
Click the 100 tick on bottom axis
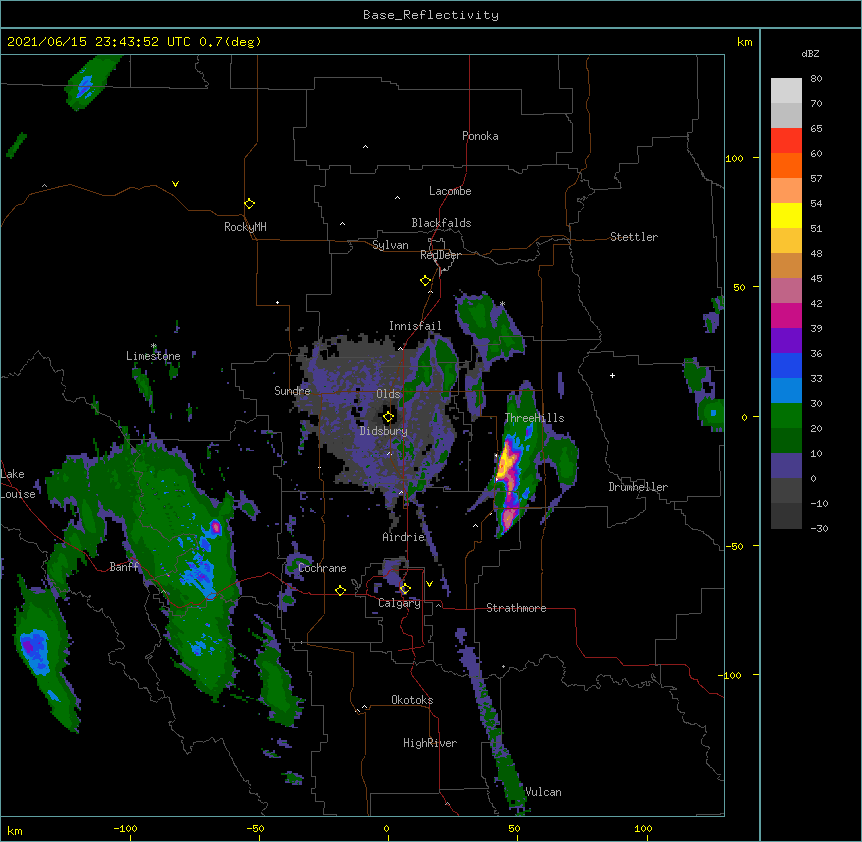(x=643, y=828)
